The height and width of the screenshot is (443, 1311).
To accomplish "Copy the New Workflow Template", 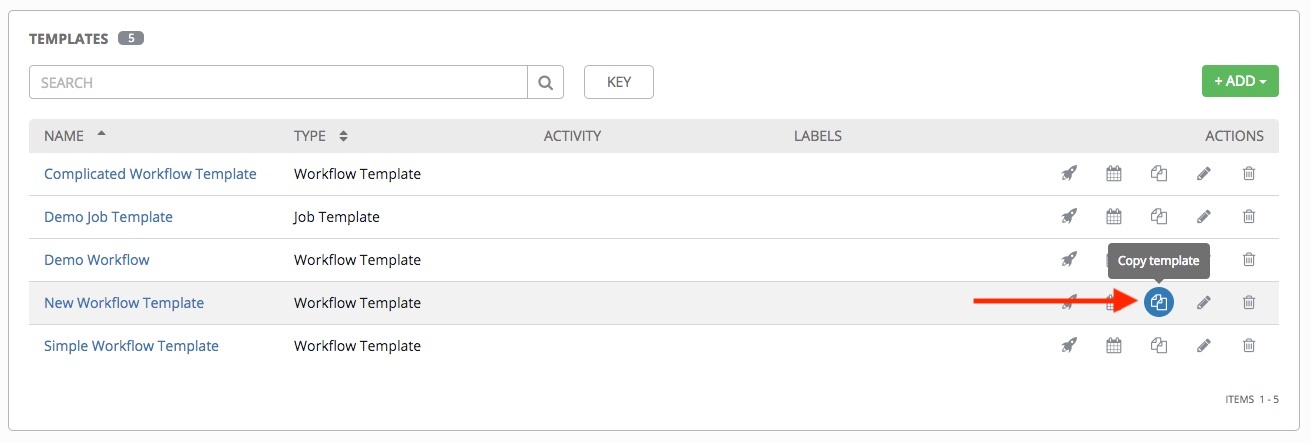I will pos(1159,302).
